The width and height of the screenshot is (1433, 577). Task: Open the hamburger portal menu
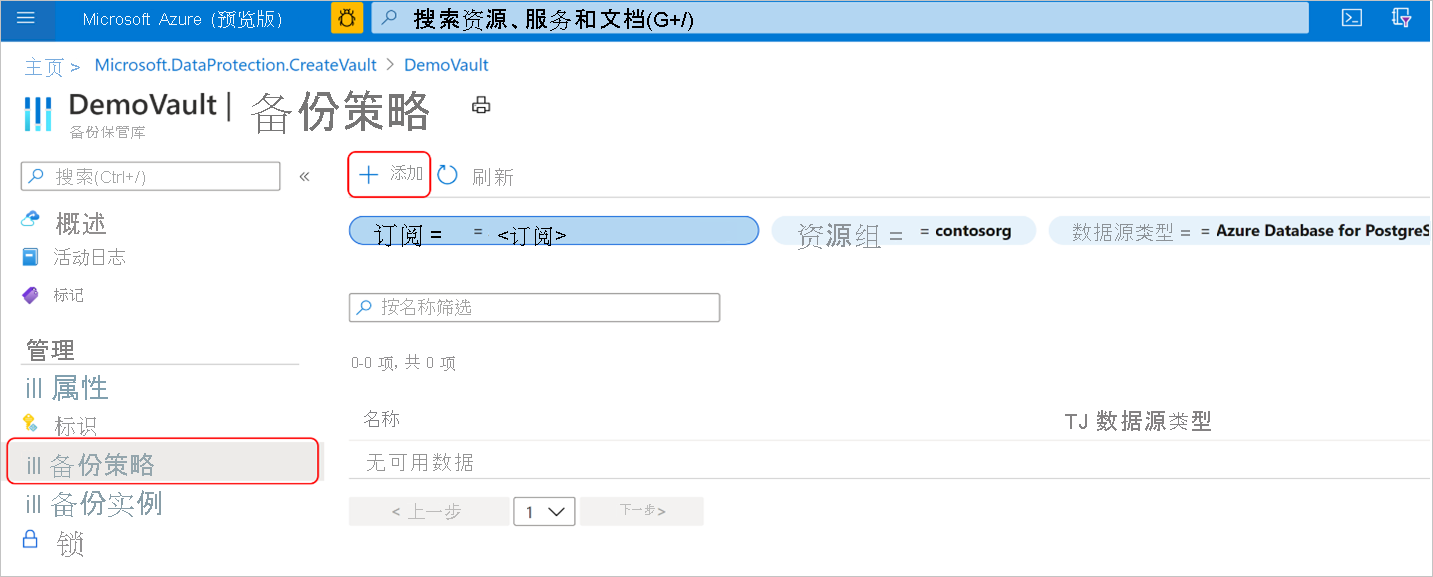tap(26, 18)
